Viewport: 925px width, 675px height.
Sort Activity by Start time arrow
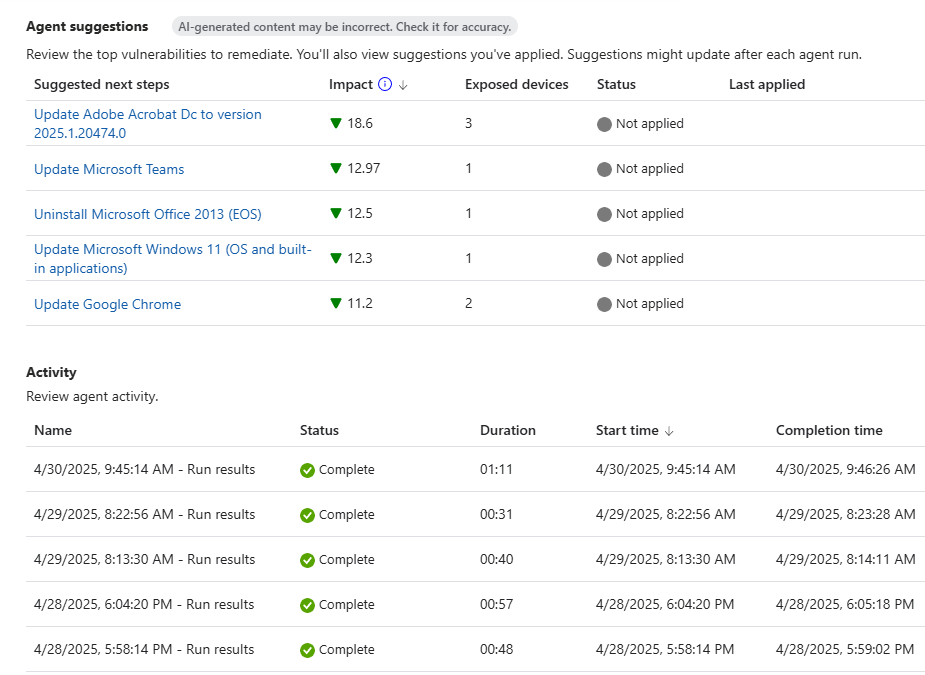(x=669, y=431)
